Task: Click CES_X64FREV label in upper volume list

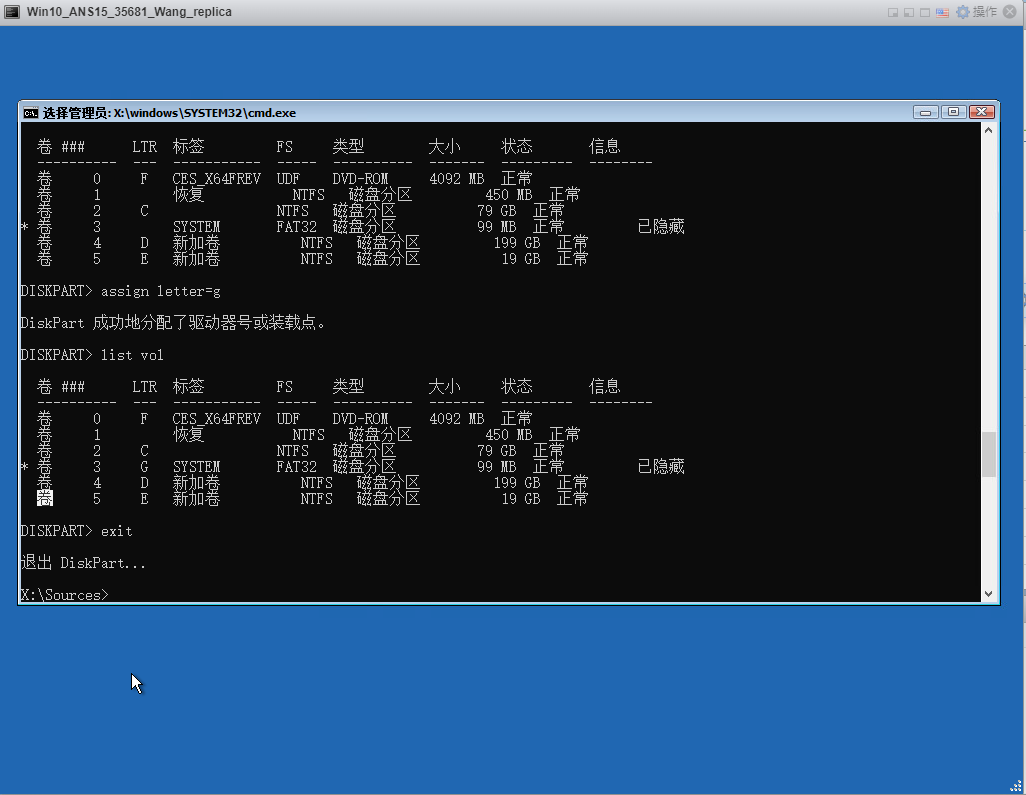Action: tap(217, 179)
